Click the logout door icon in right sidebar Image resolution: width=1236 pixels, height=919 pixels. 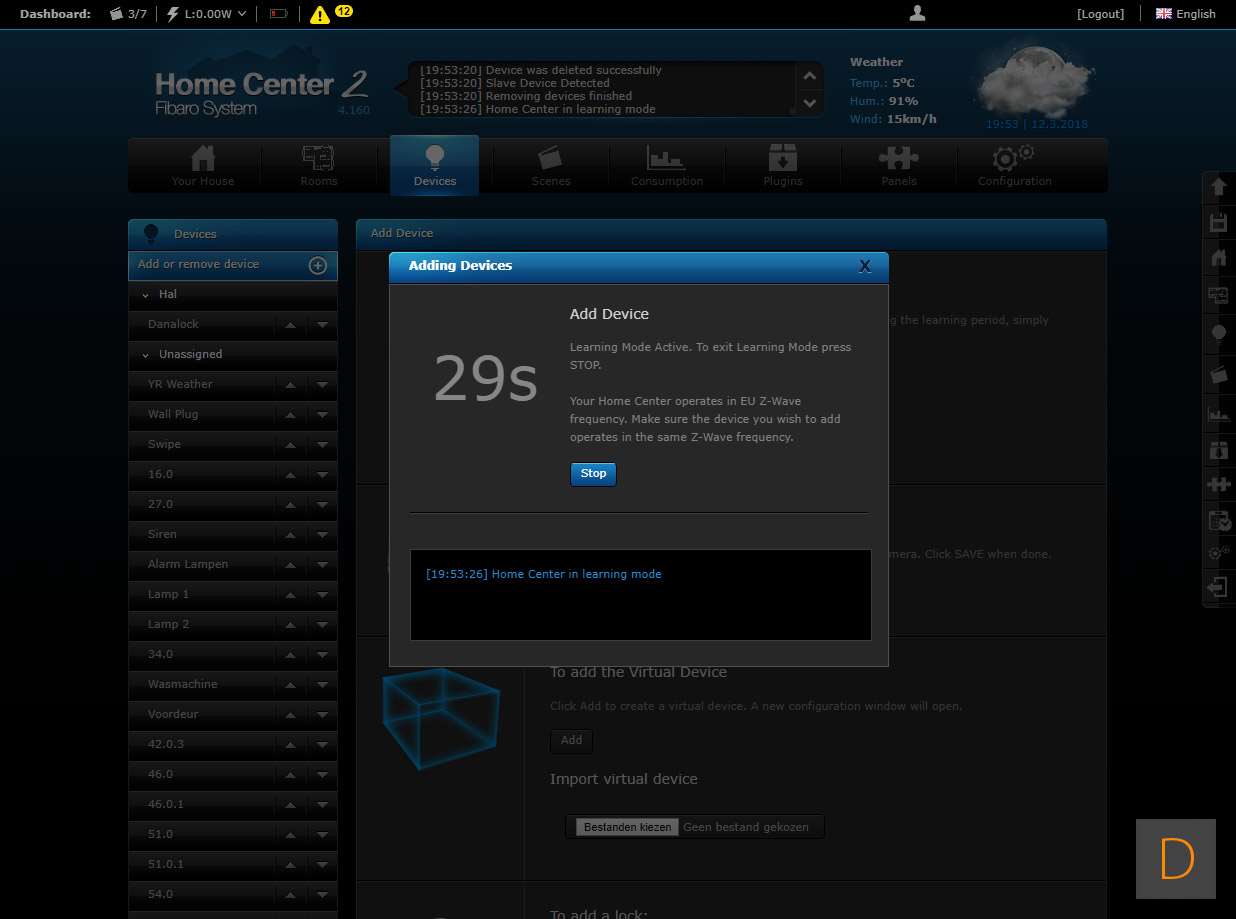(1218, 587)
